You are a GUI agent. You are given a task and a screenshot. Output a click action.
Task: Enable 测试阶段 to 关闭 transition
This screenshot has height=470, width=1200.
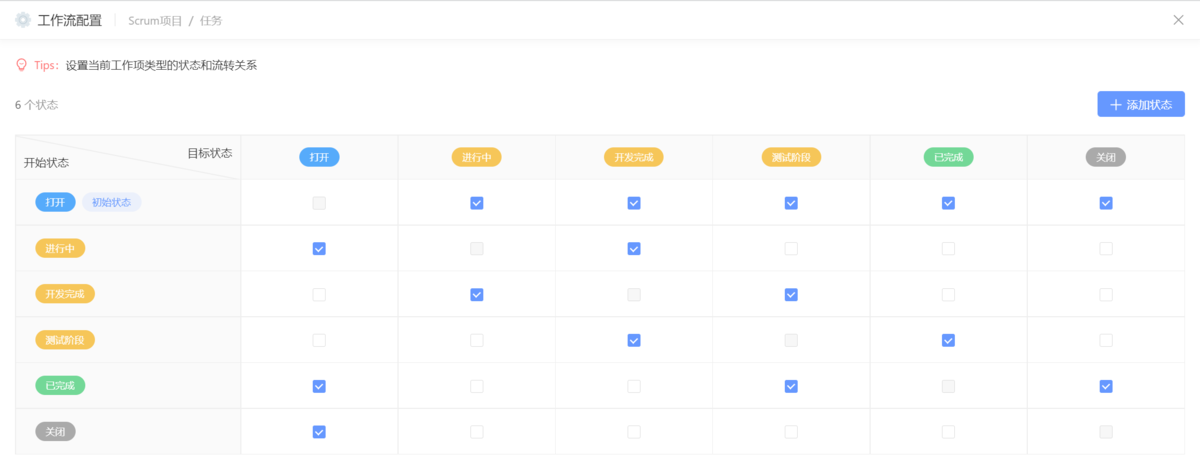[1106, 340]
